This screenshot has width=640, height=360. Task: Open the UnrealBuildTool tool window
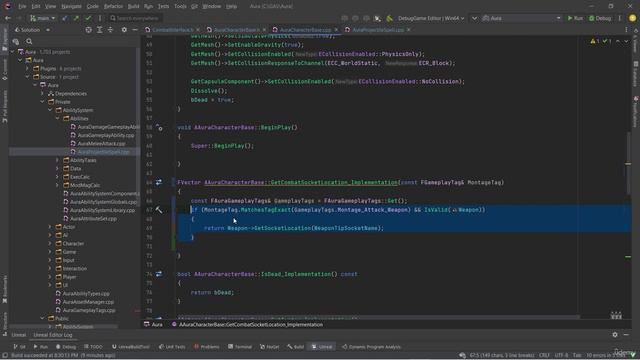(x=131, y=347)
